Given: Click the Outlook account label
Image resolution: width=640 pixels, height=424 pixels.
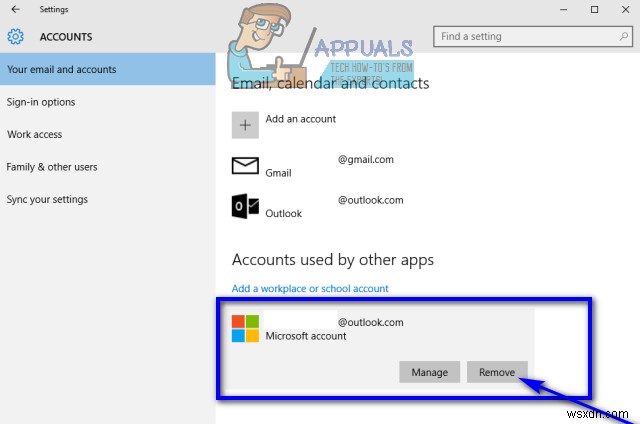Looking at the screenshot, I should pos(284,213).
